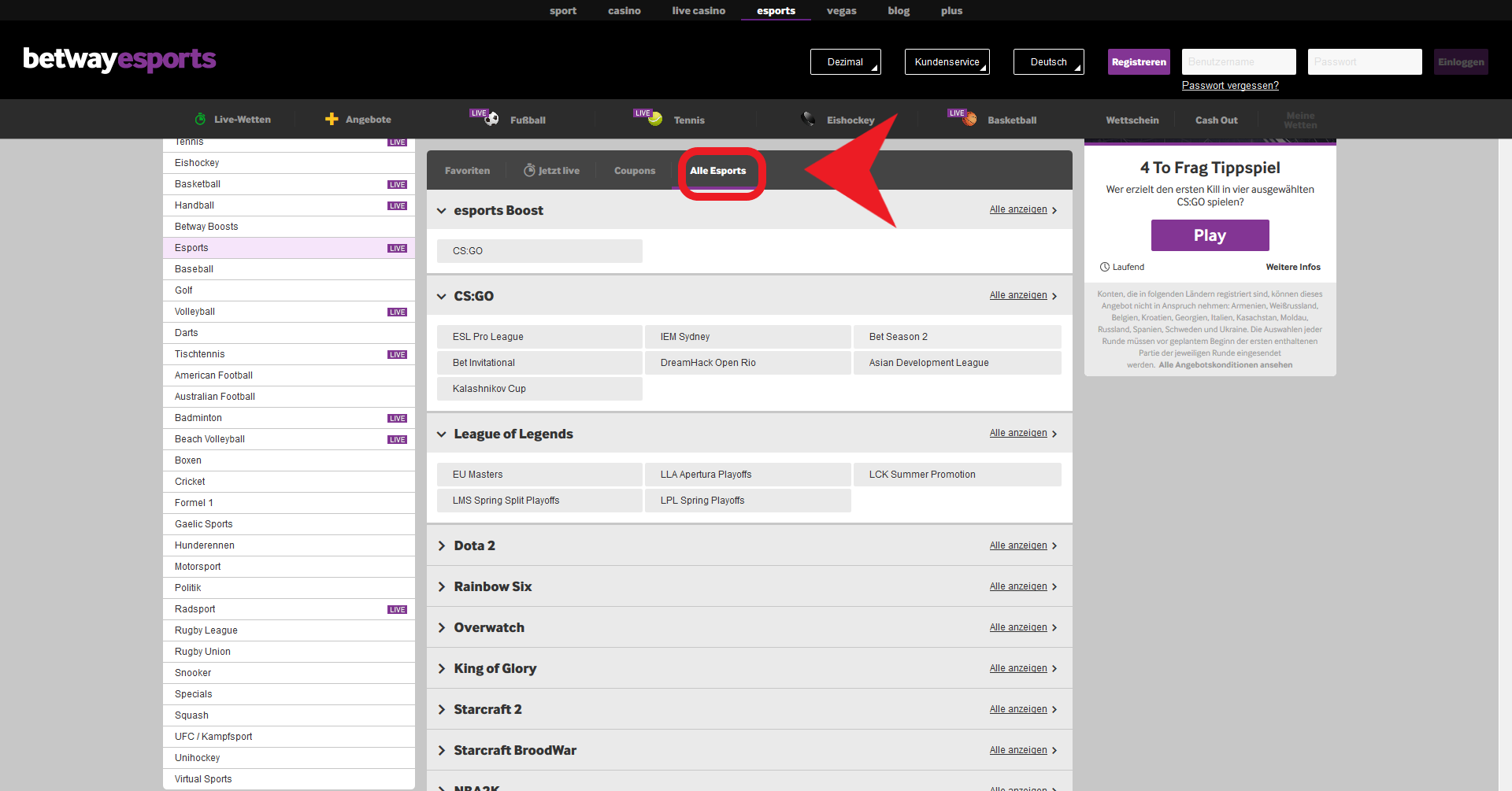The height and width of the screenshot is (791, 1512).
Task: Select Snooker in the sidebar
Action: (289, 673)
